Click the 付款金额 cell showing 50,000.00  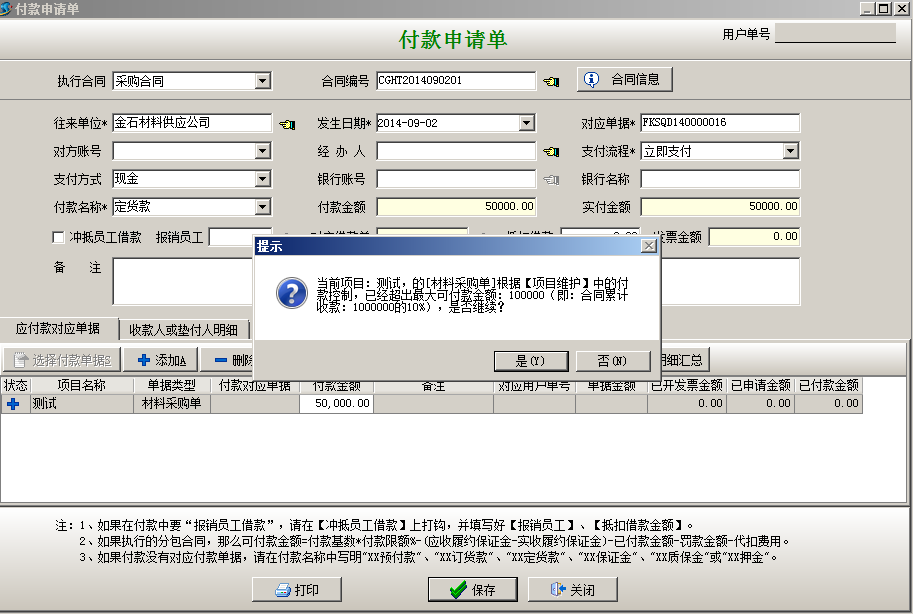point(337,404)
